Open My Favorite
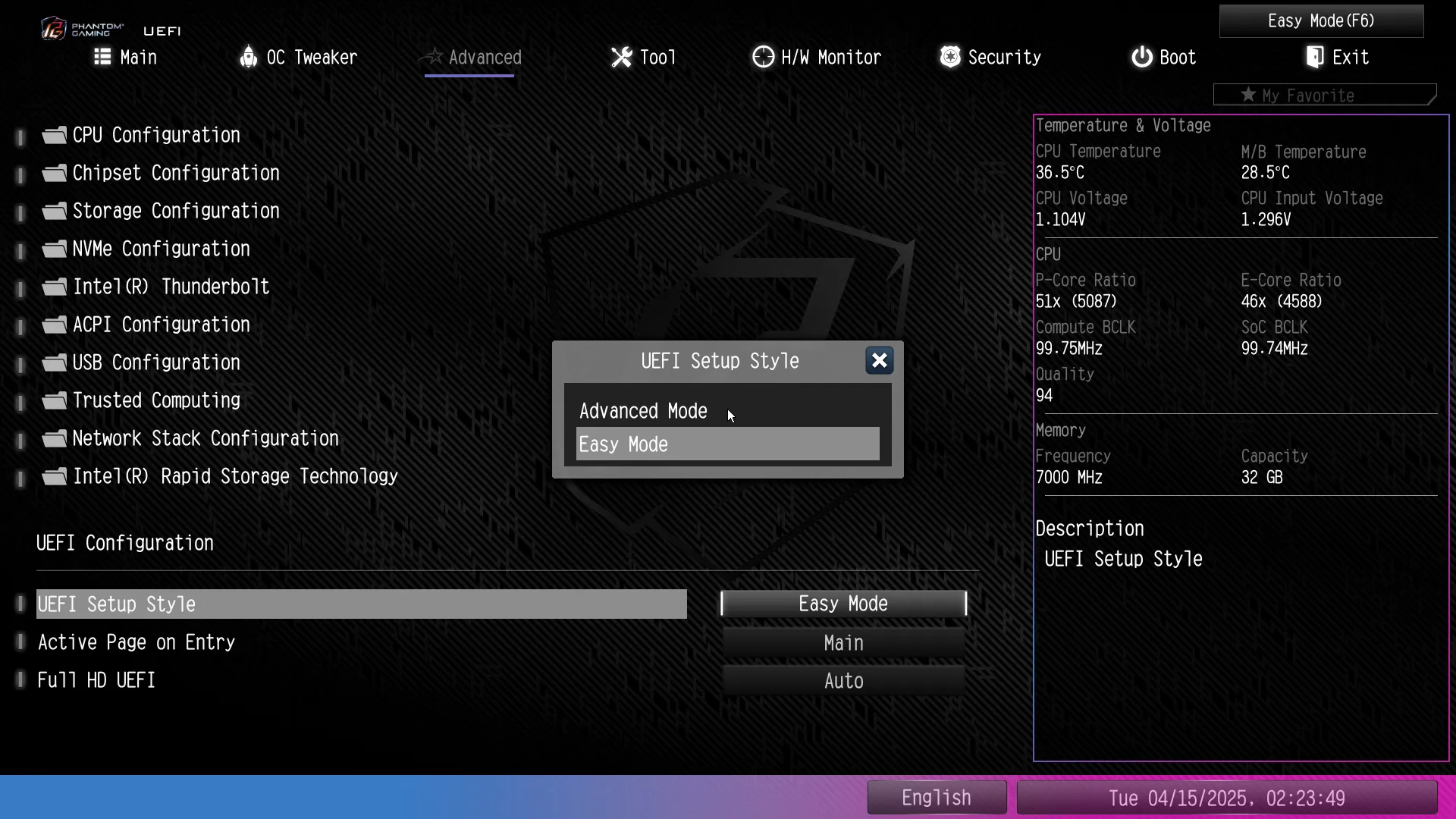This screenshot has width=1456, height=819. 1324,95
